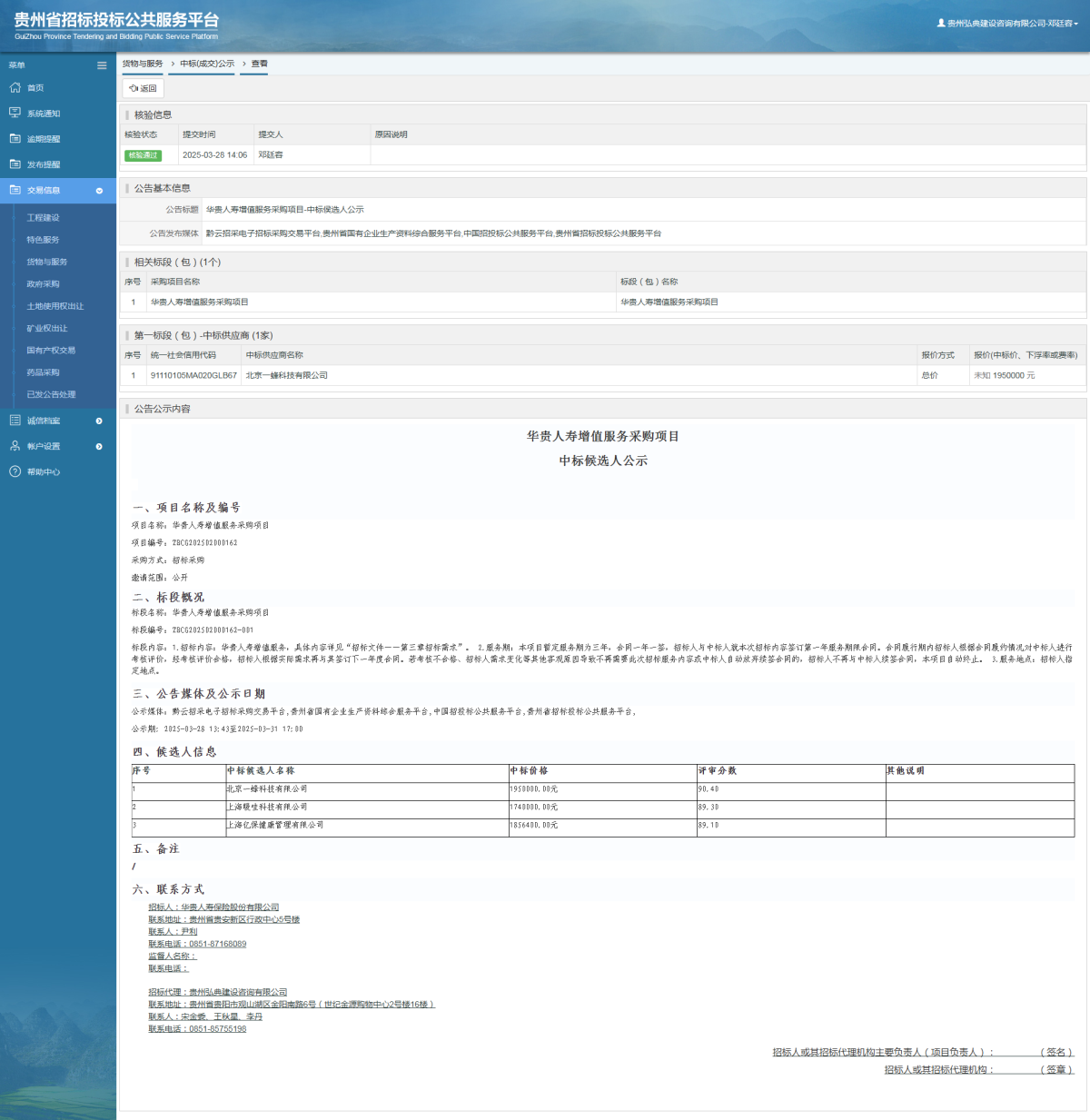Click the folder icon beside 发布提醒

pos(15,164)
